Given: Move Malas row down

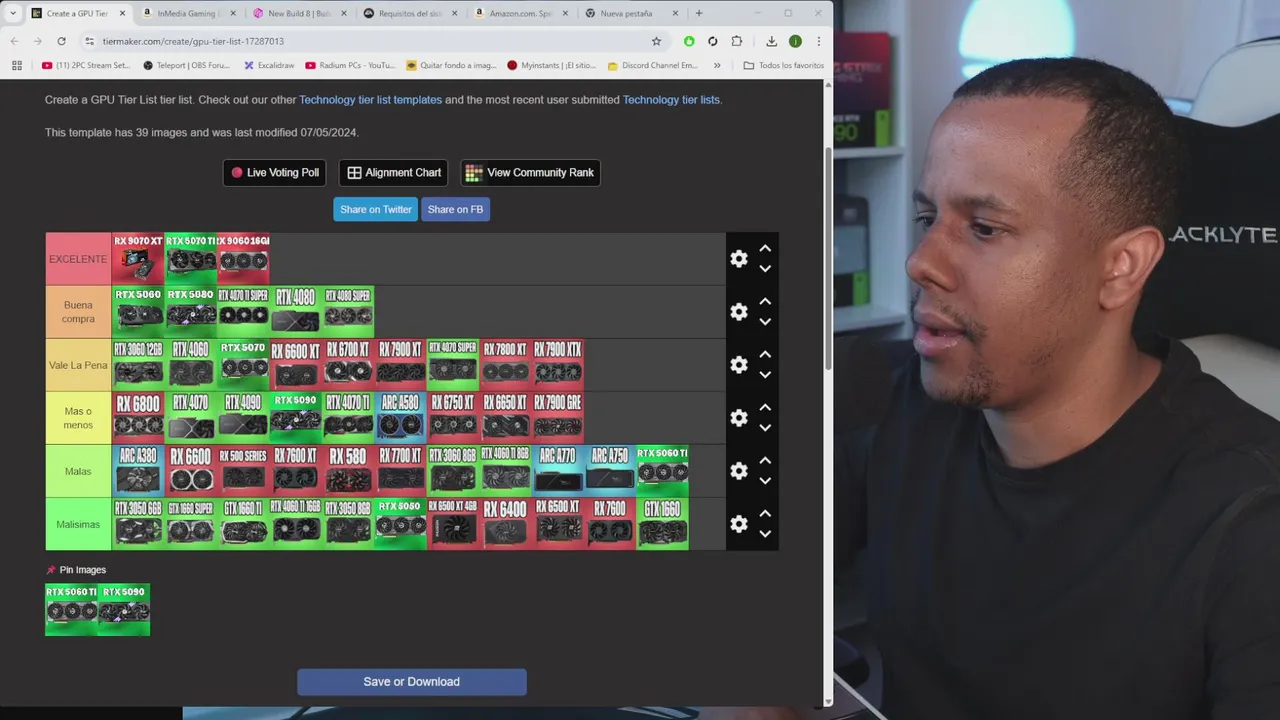Looking at the screenshot, I should [x=765, y=481].
